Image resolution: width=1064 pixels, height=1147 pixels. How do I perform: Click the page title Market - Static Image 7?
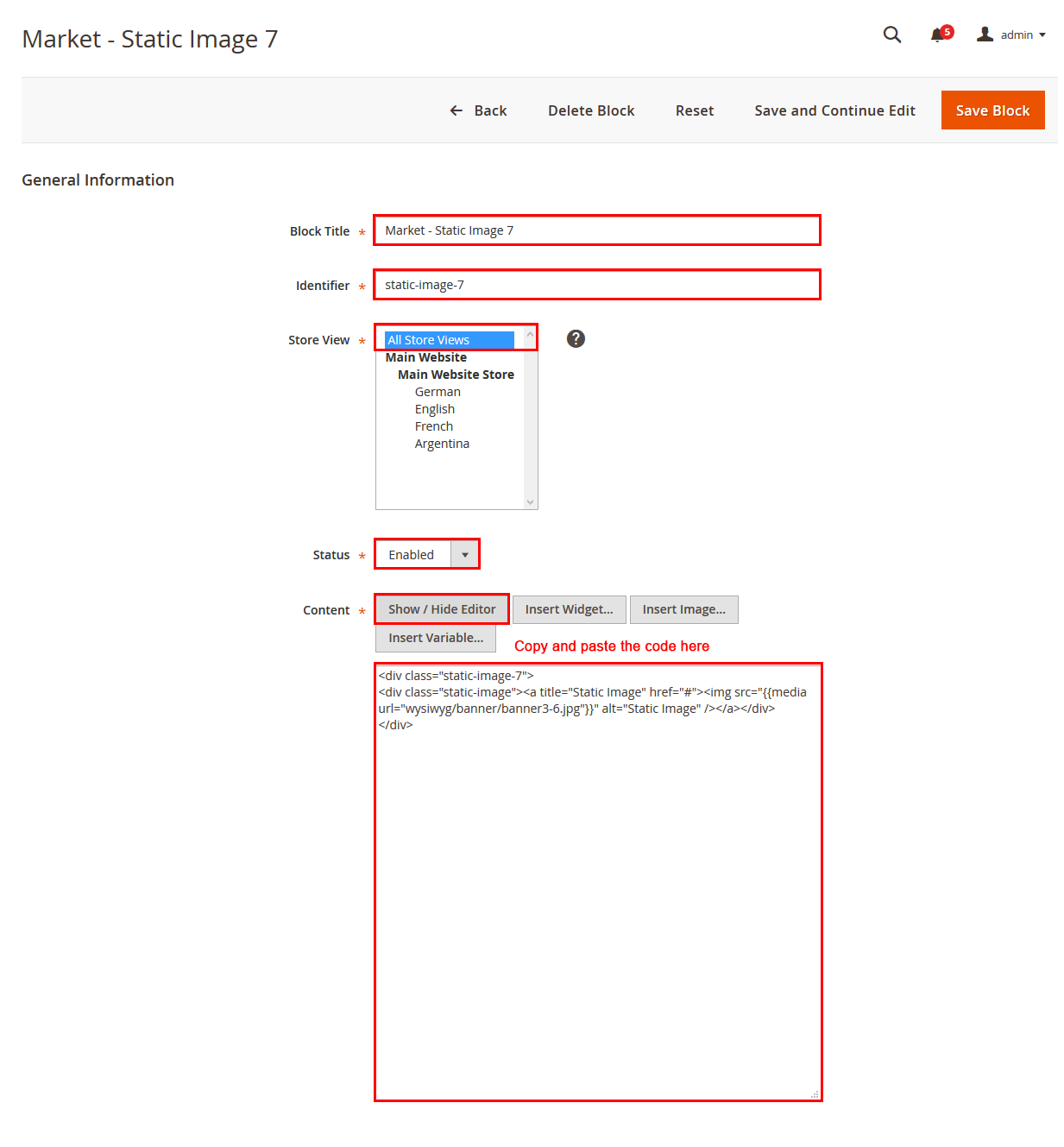click(x=149, y=39)
